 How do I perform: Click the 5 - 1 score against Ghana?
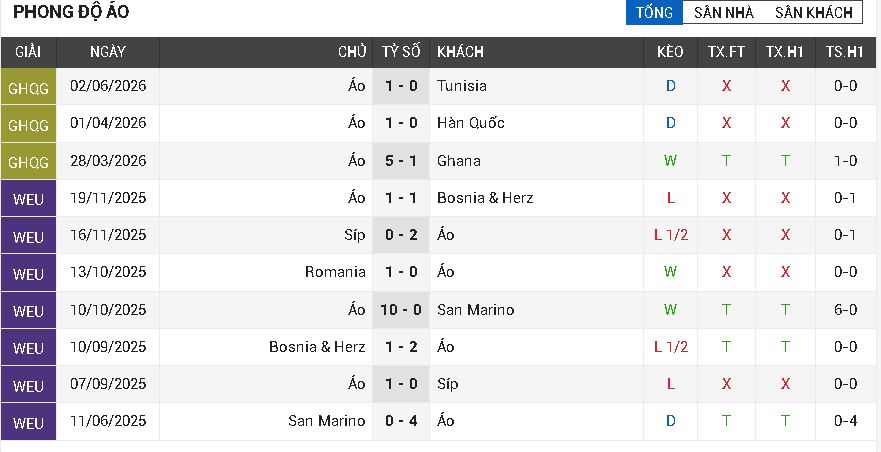[x=401, y=161]
